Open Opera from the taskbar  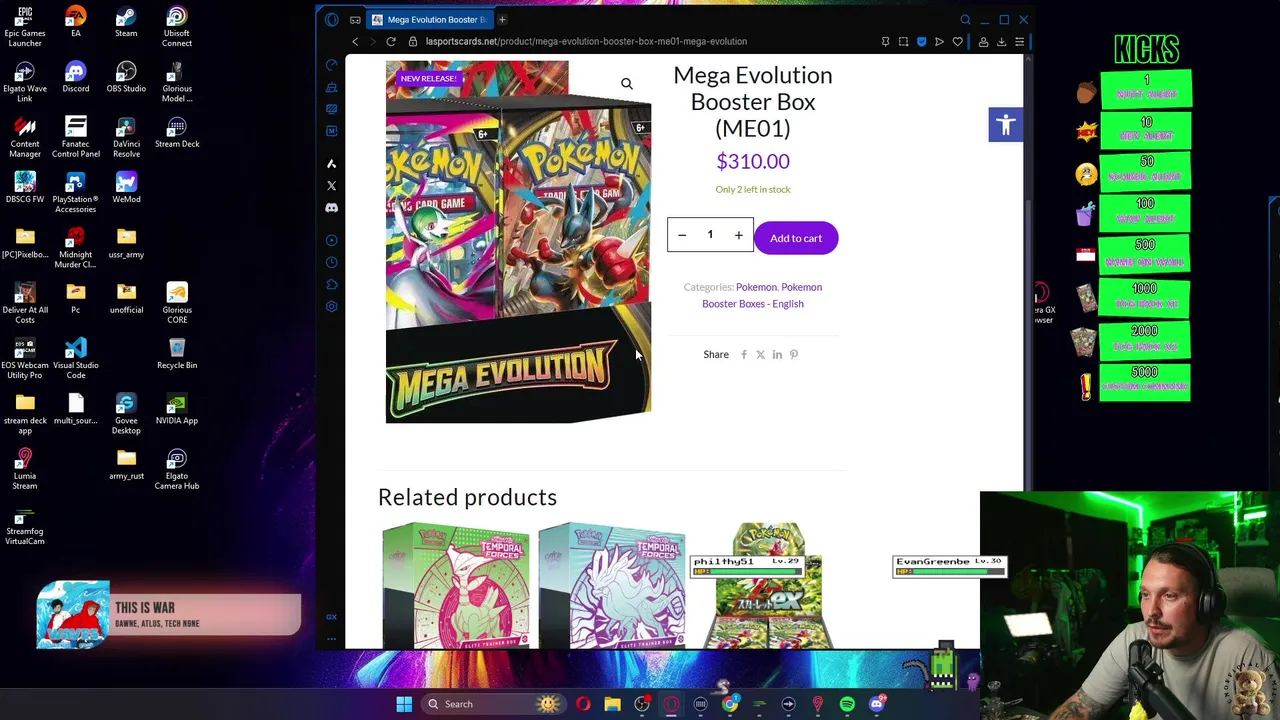click(x=583, y=704)
